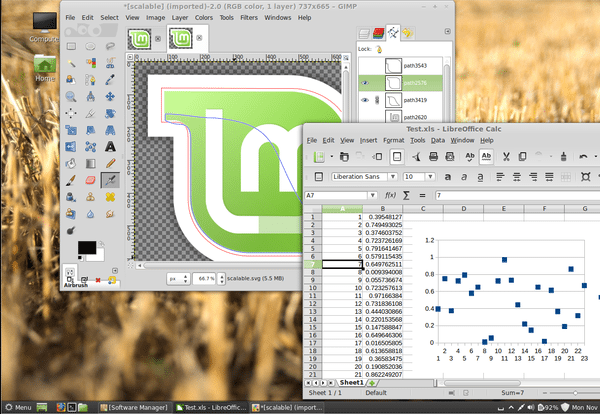
Task: Pick the Fuzzy Select magic wand tool
Action: coord(71,63)
